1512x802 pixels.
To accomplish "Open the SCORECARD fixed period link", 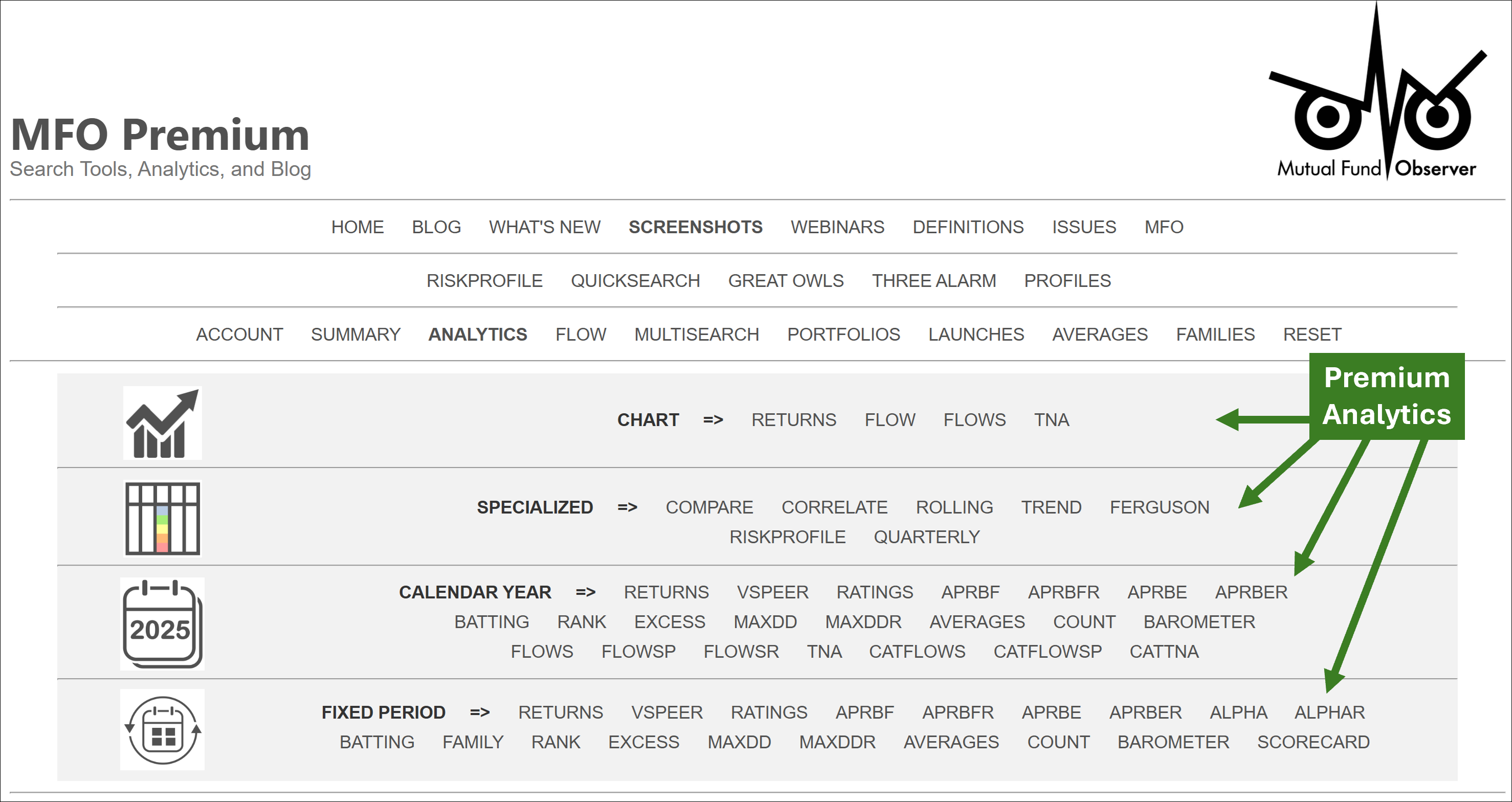I will tap(1313, 742).
